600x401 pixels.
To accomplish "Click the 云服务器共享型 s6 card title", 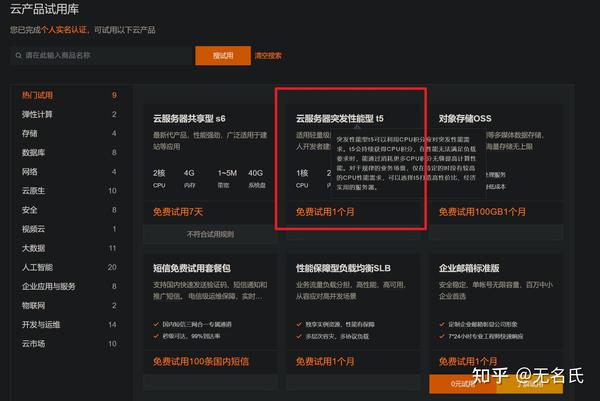I will pos(189,119).
